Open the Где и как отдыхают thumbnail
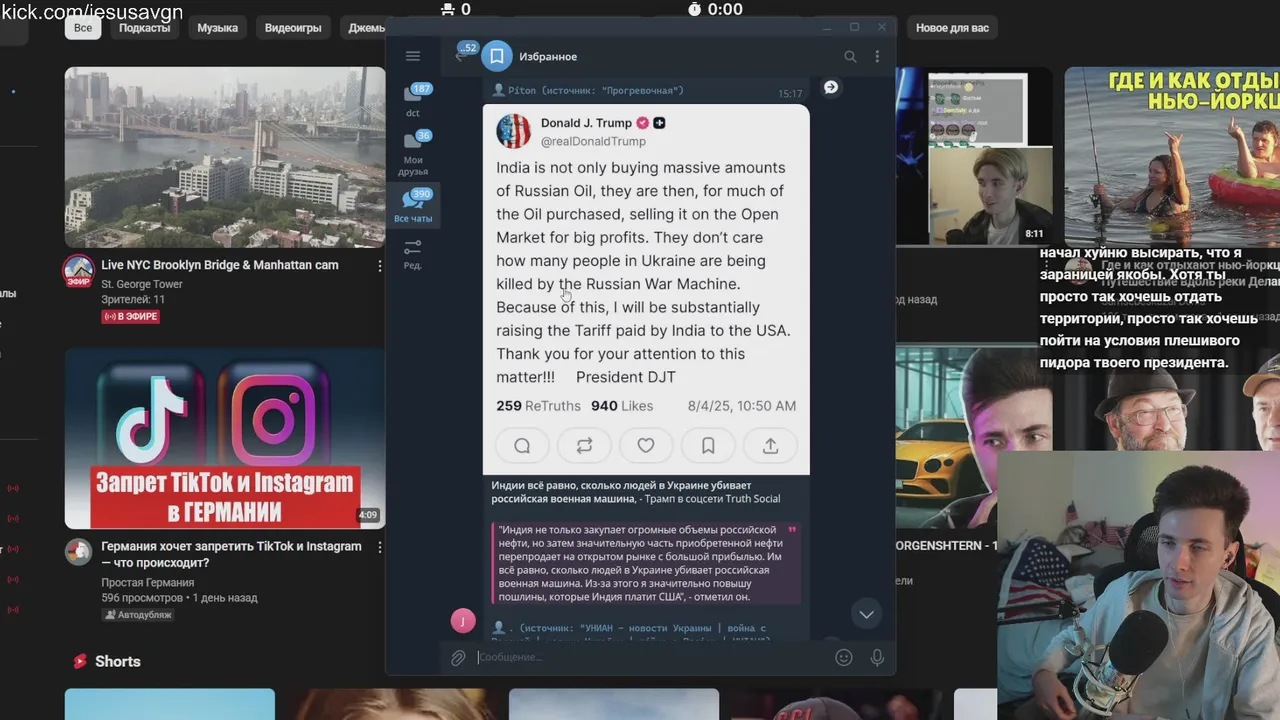The image size is (1280, 720). tap(1172, 157)
